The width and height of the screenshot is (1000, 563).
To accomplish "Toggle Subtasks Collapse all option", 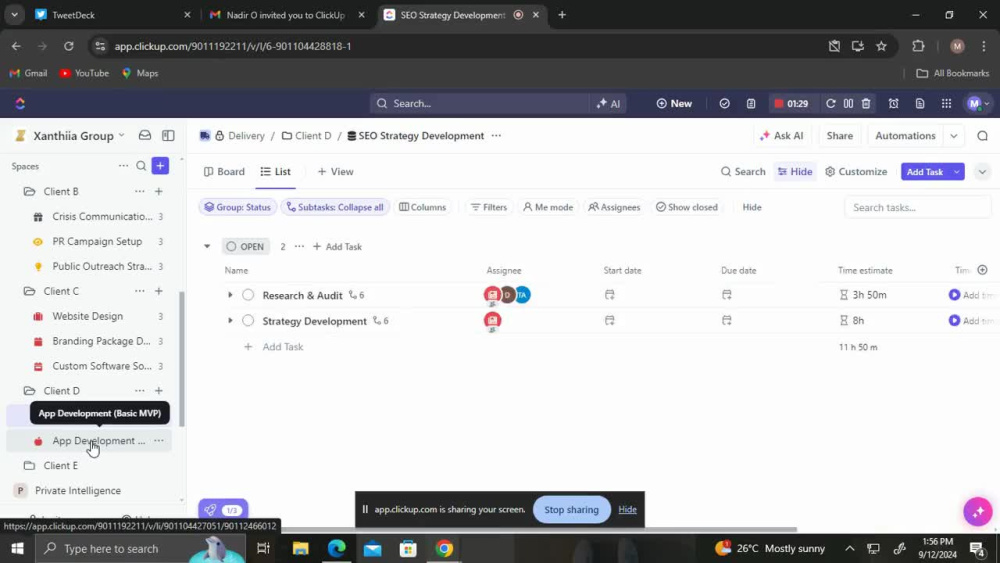I will click(x=335, y=207).
